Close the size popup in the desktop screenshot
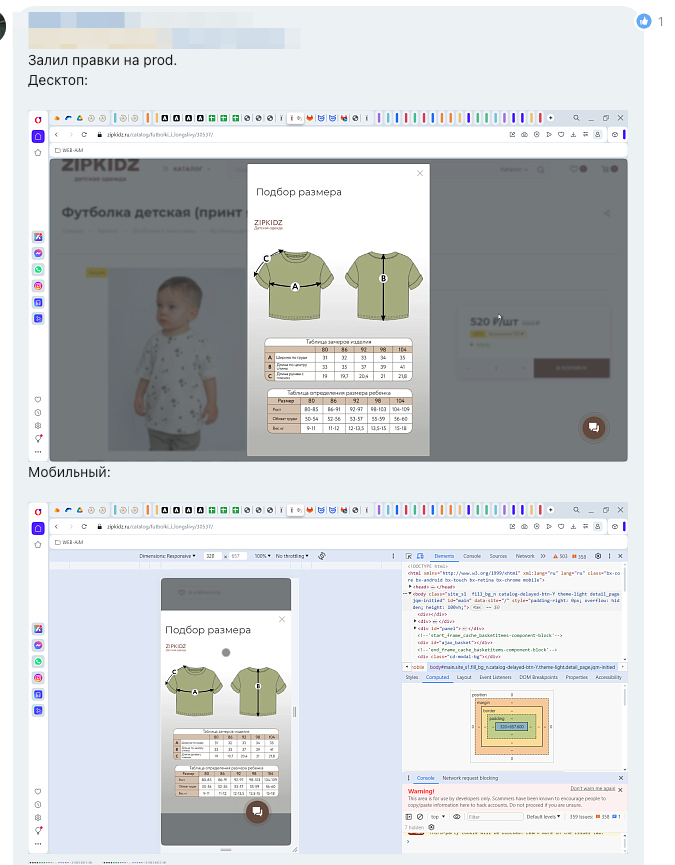 coord(420,173)
